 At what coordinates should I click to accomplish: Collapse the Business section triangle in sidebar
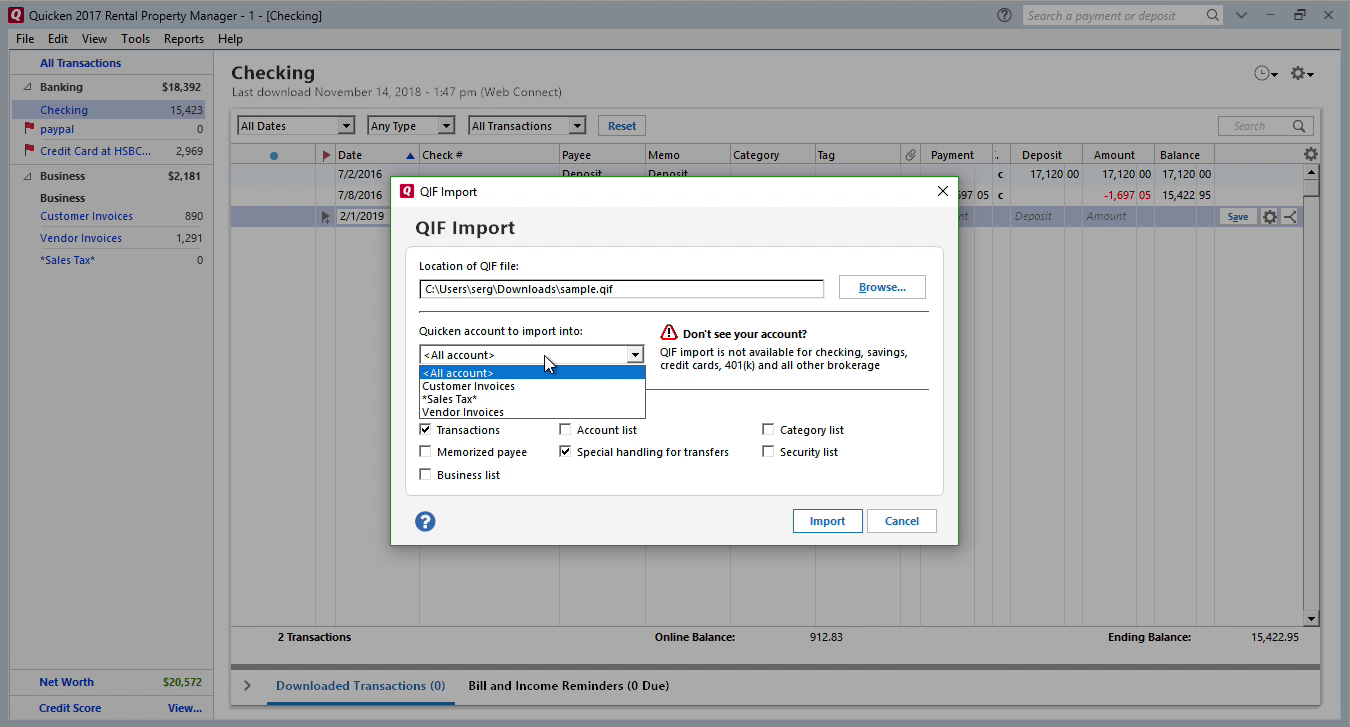27,176
